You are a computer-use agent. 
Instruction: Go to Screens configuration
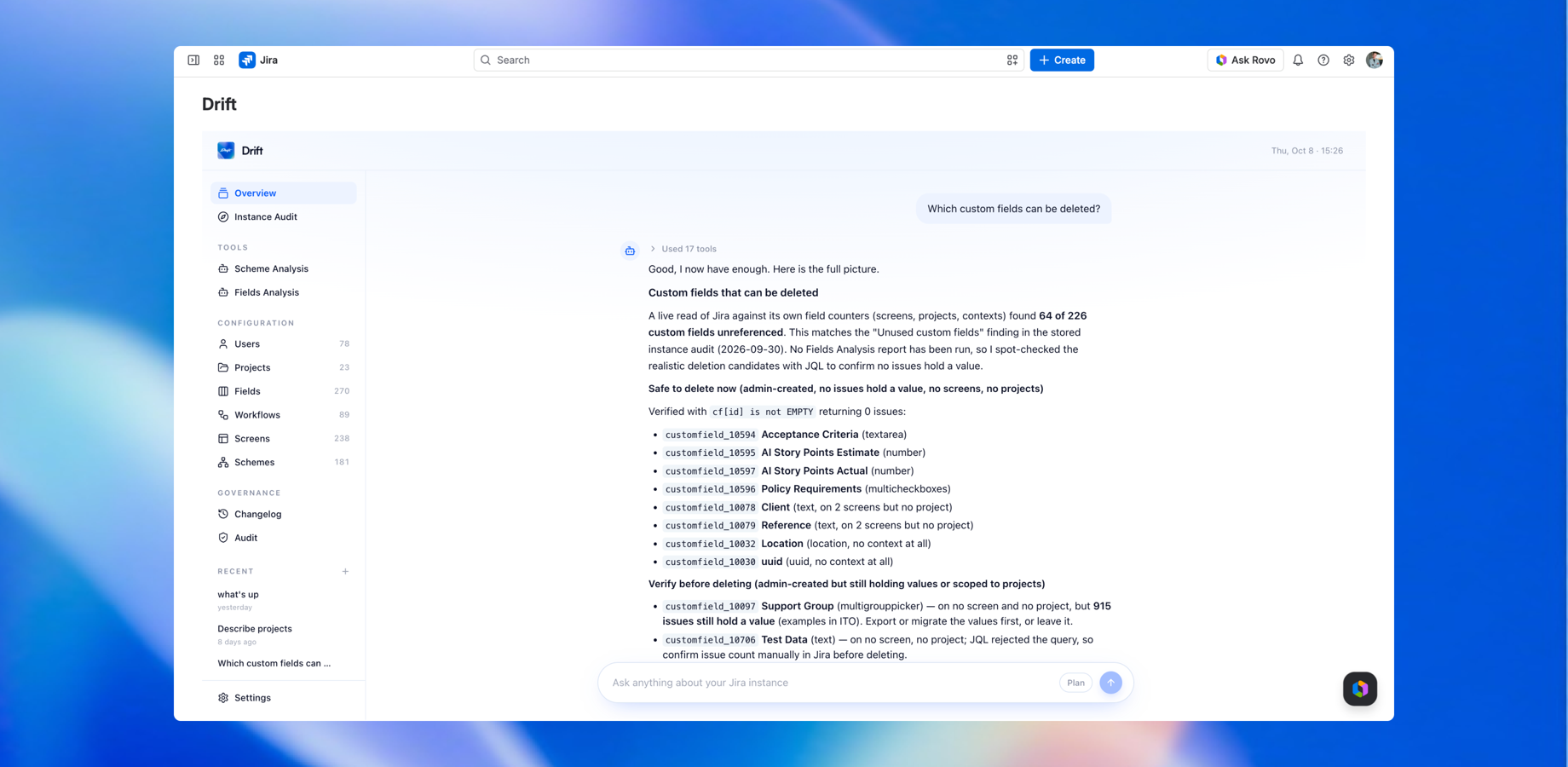(283, 439)
